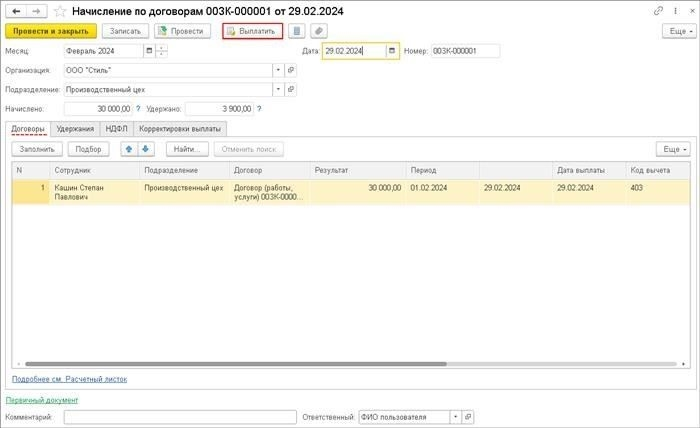The height and width of the screenshot is (428, 700).
Task: Switch to Договоры tab
Action: pos(28,129)
